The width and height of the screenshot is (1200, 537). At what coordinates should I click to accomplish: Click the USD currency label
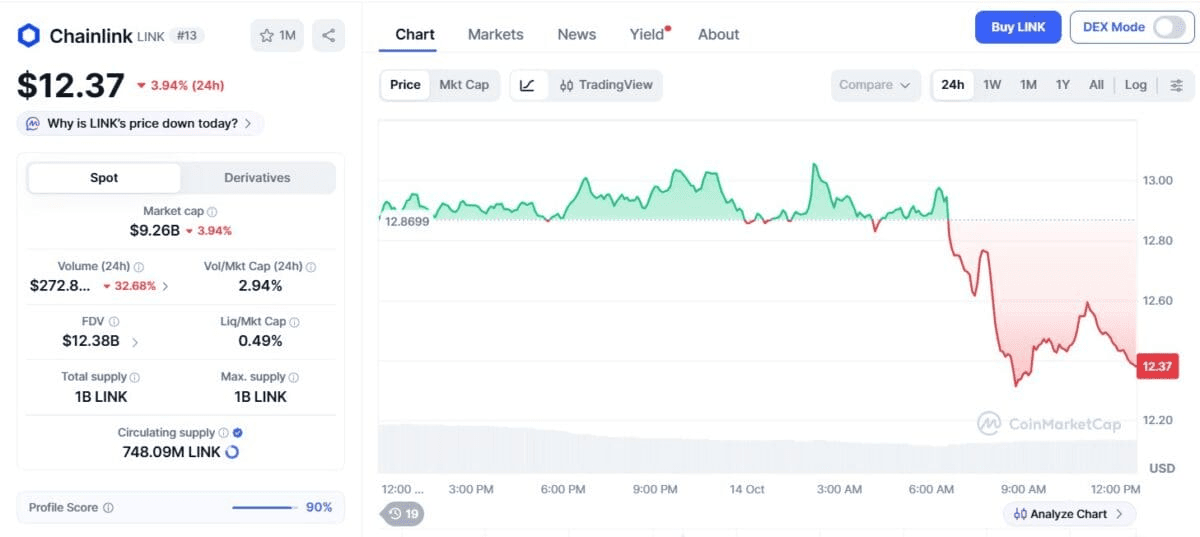[1162, 468]
